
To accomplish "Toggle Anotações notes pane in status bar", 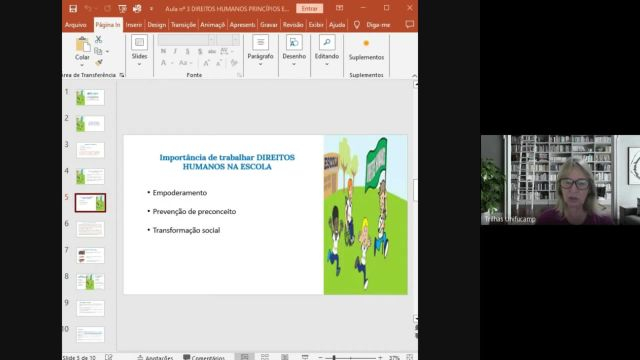I will click(155, 357).
